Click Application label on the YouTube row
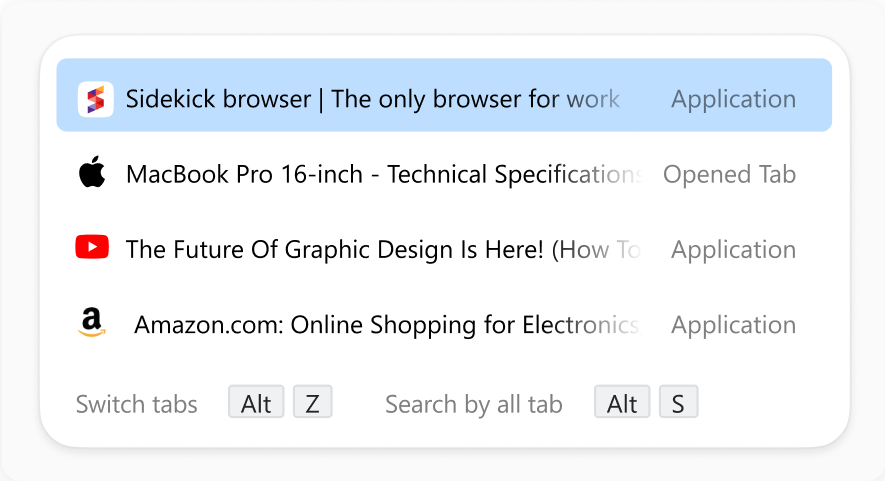 pos(733,250)
